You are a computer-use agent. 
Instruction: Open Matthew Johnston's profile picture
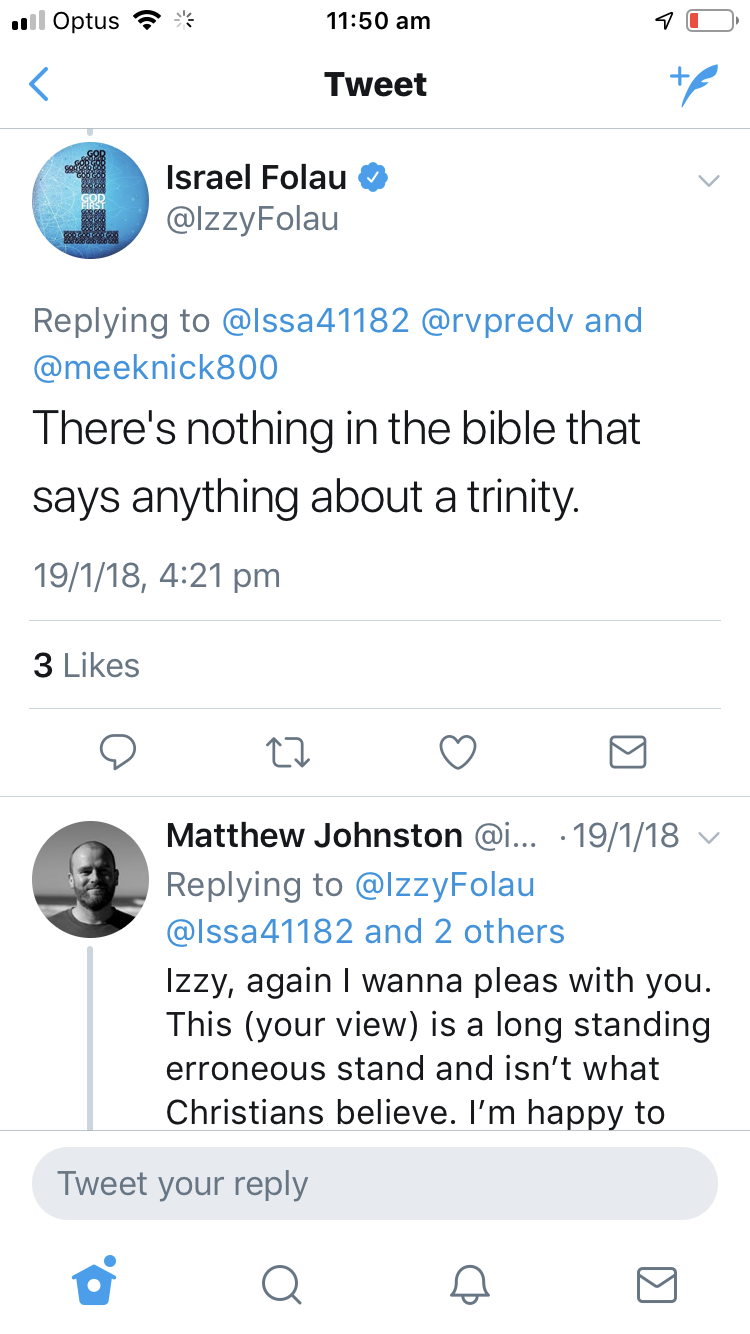pos(90,880)
